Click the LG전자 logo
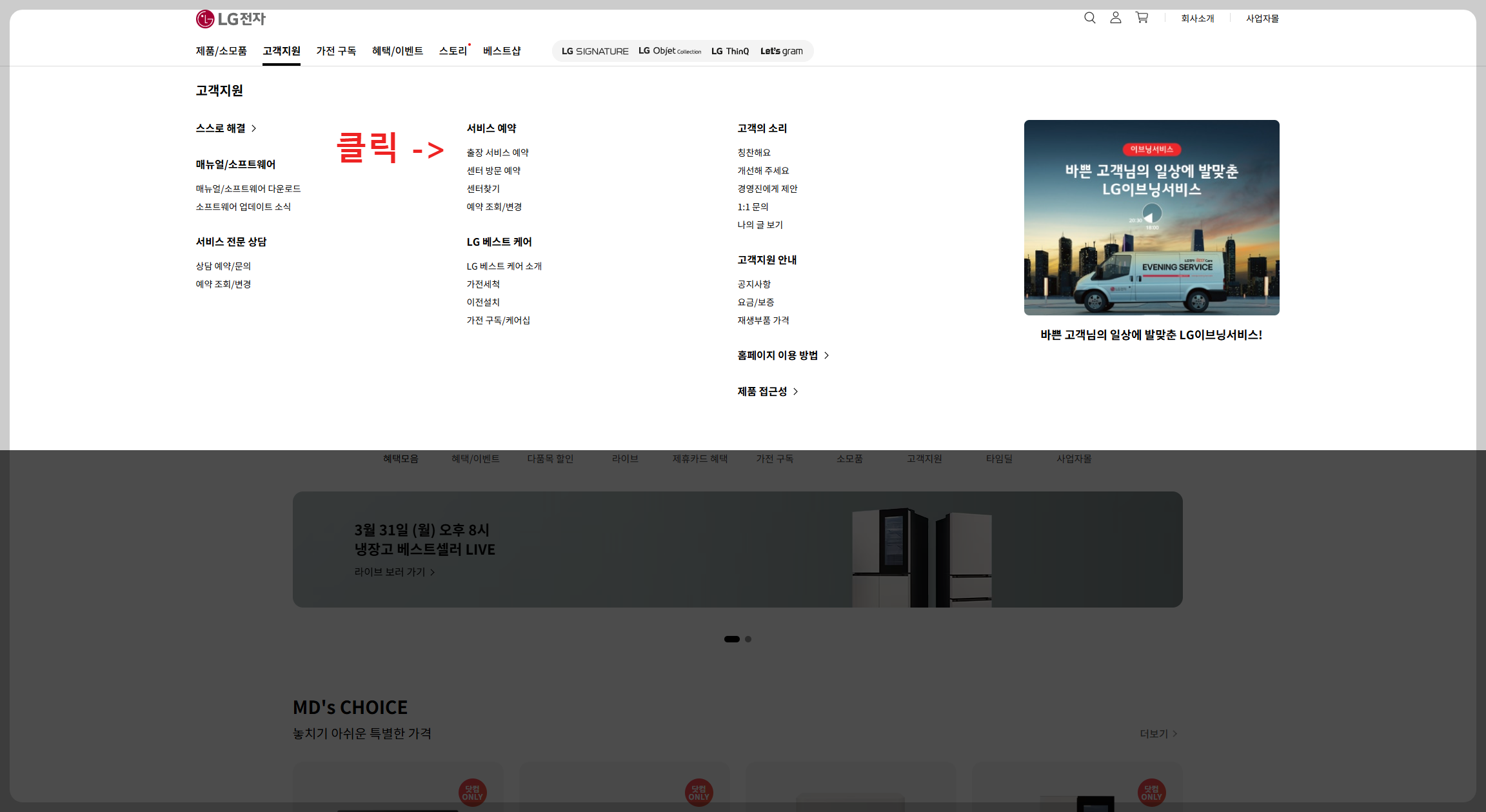Viewport: 1486px width, 812px height. coord(231,19)
